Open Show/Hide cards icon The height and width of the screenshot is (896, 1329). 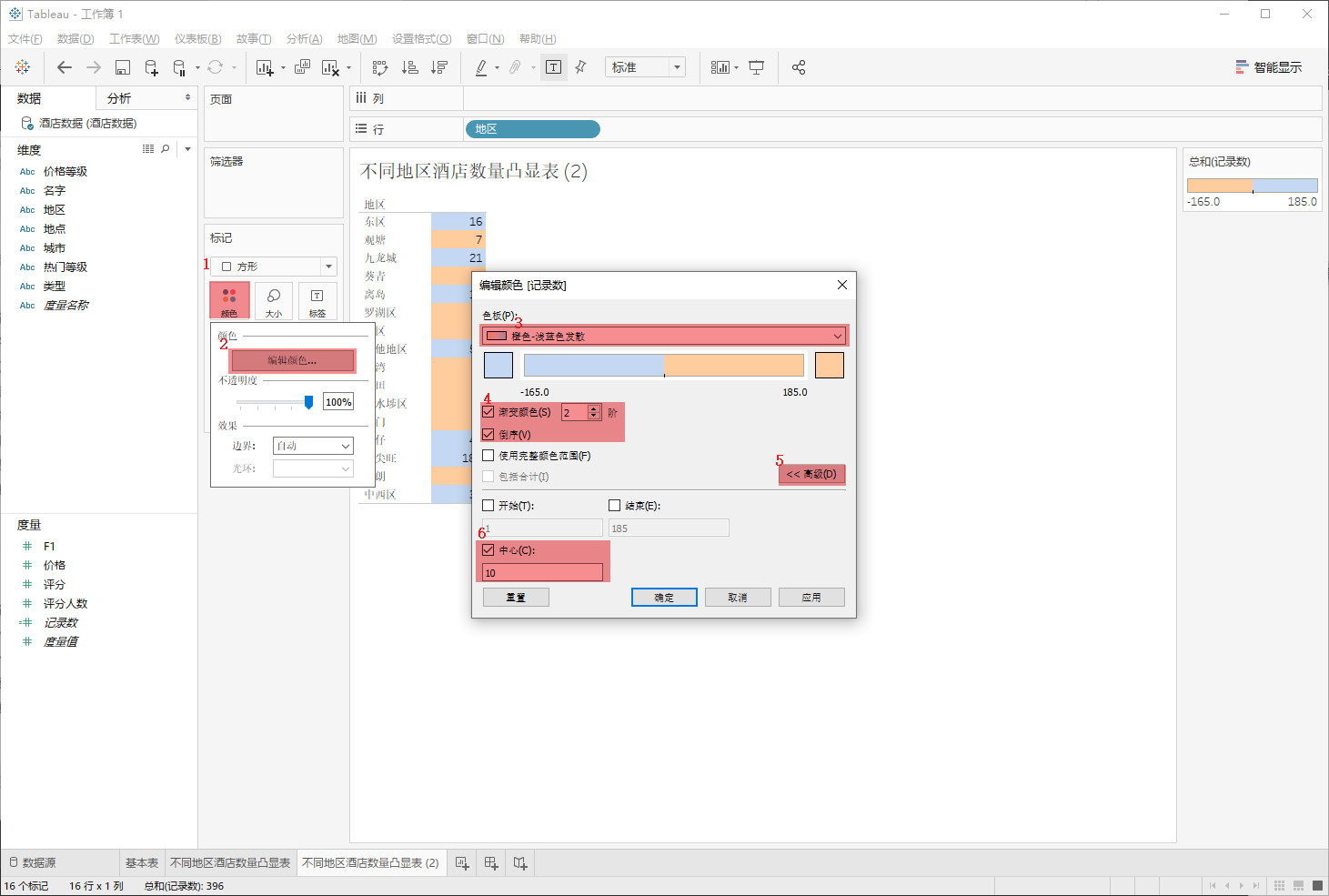click(x=720, y=67)
